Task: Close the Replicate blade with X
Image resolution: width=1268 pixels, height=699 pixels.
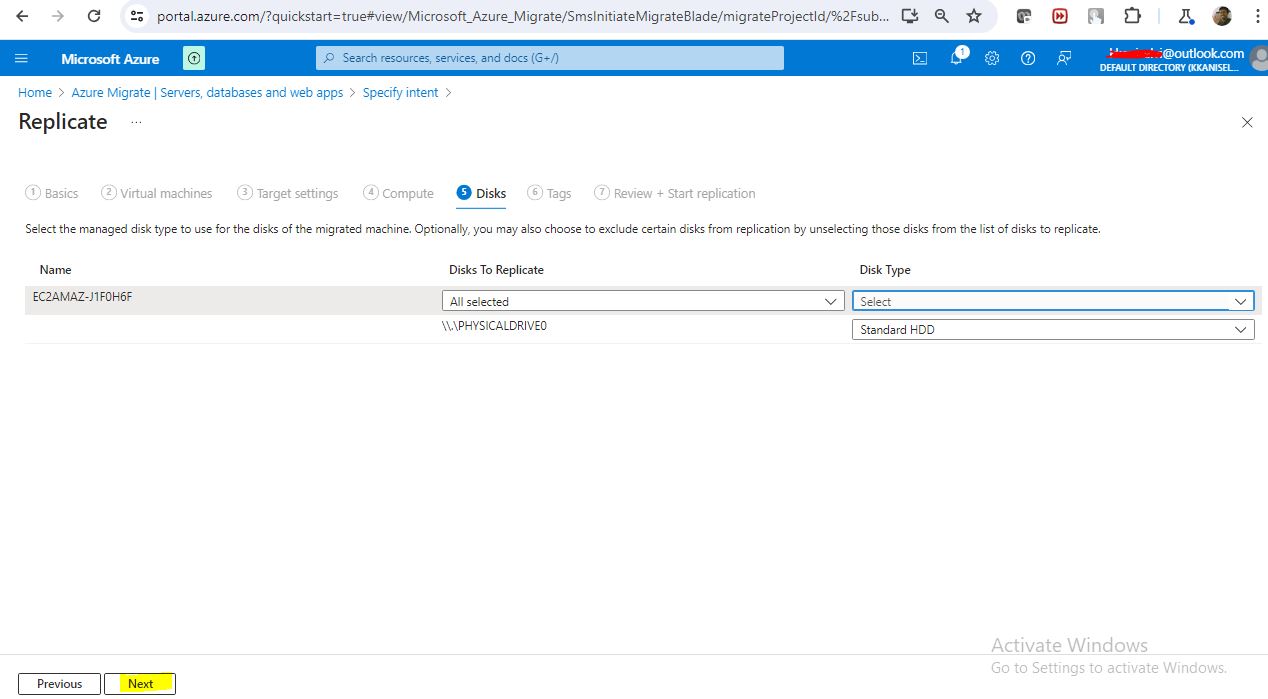Action: [x=1246, y=122]
